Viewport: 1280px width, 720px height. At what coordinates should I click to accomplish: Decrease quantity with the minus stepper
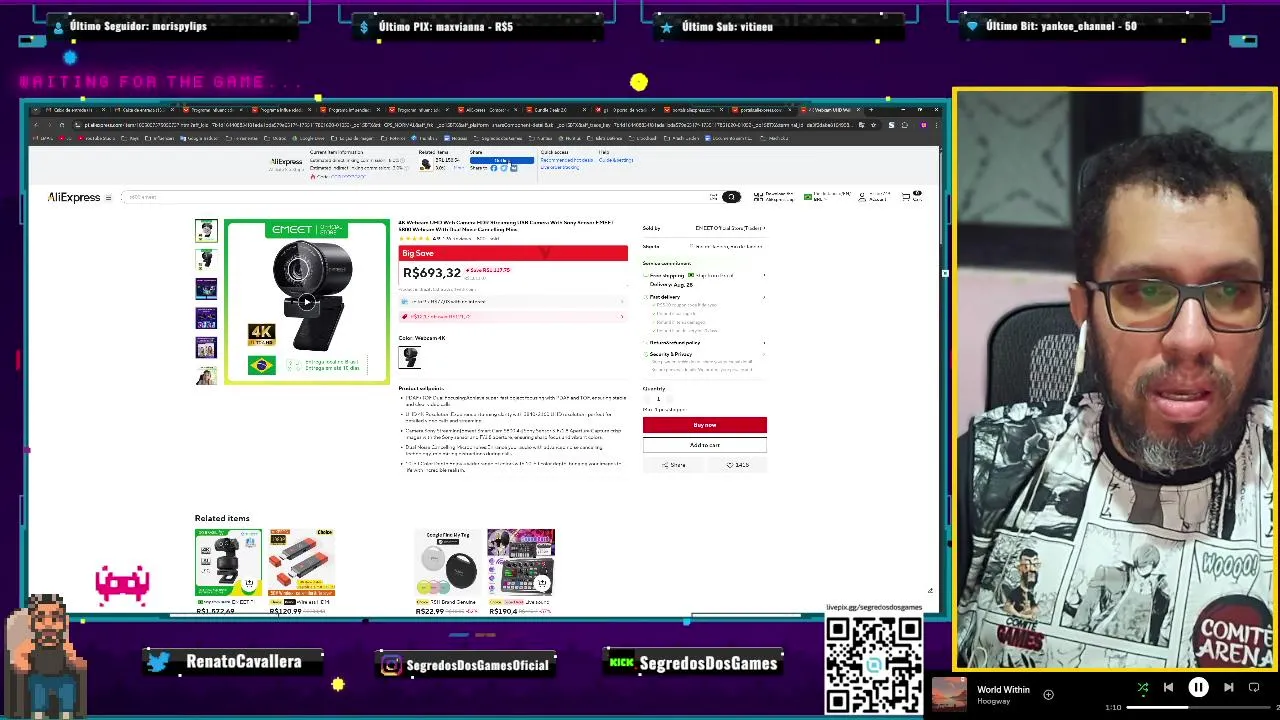(647, 399)
